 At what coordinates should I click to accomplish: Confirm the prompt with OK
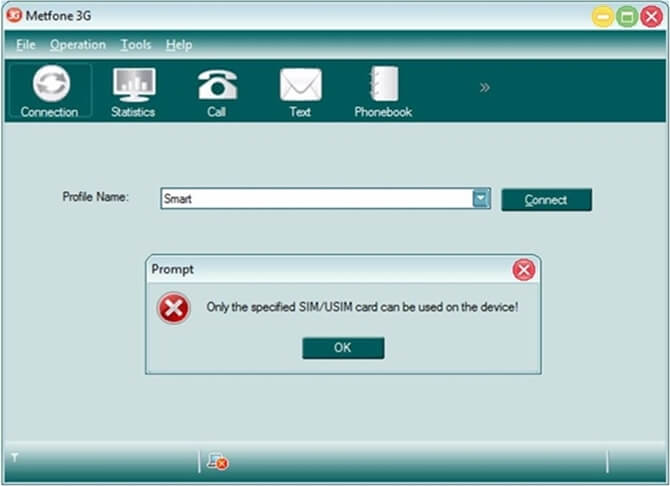coord(343,348)
